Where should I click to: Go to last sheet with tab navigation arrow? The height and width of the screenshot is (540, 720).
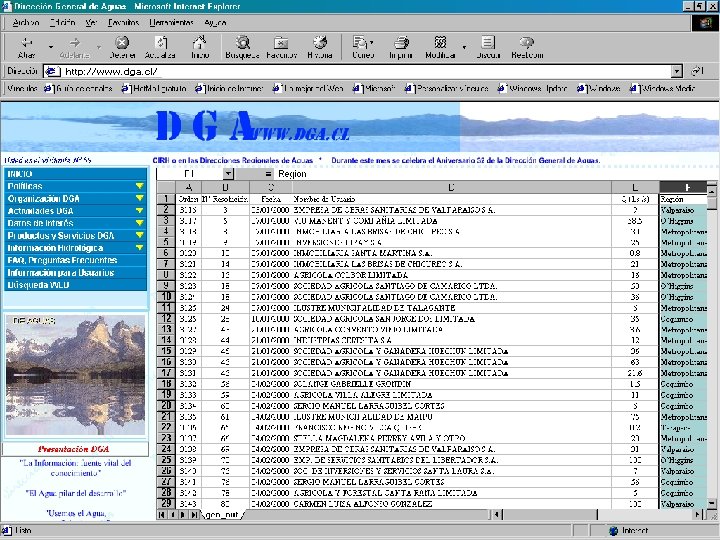195,515
